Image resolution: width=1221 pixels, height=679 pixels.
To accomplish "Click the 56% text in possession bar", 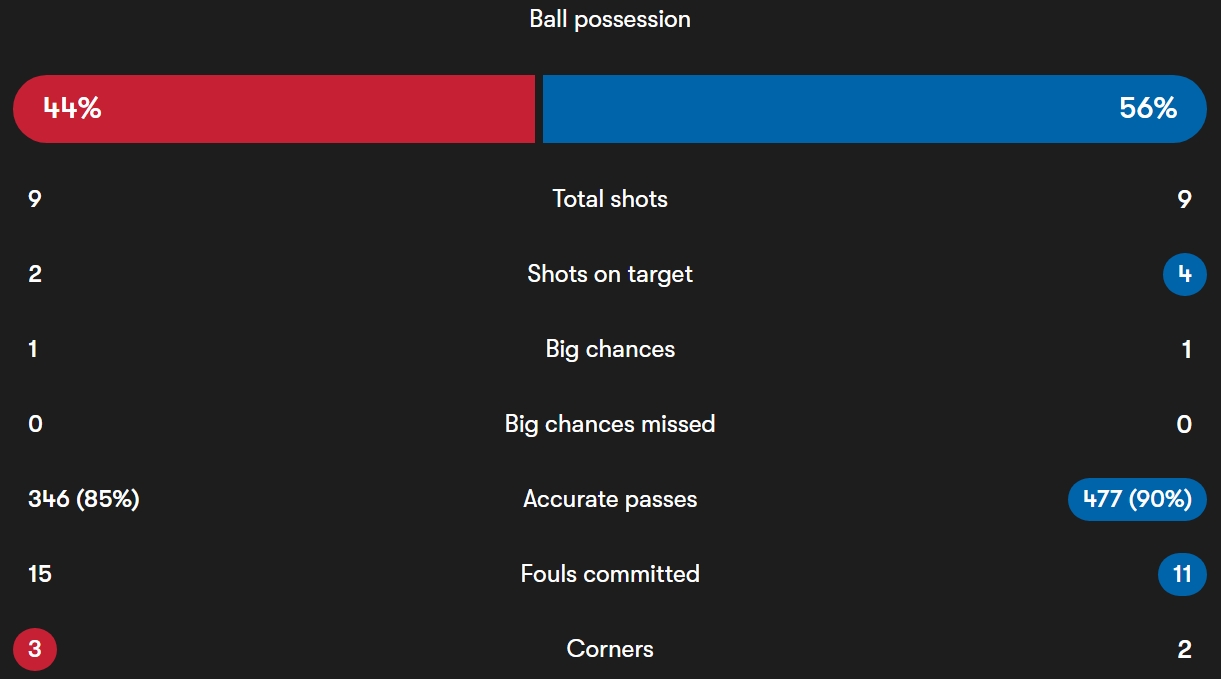I will tap(1148, 109).
